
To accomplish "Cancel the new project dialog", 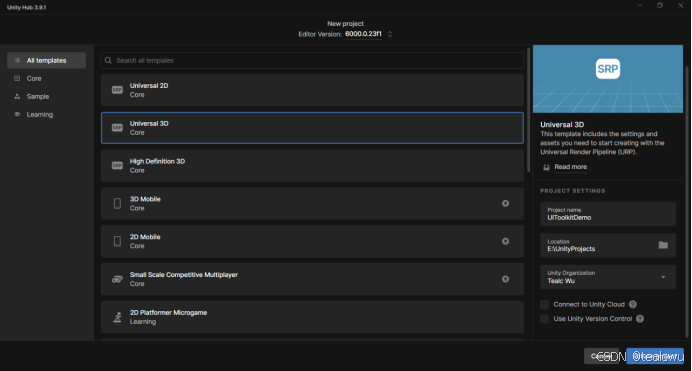I will point(602,356).
